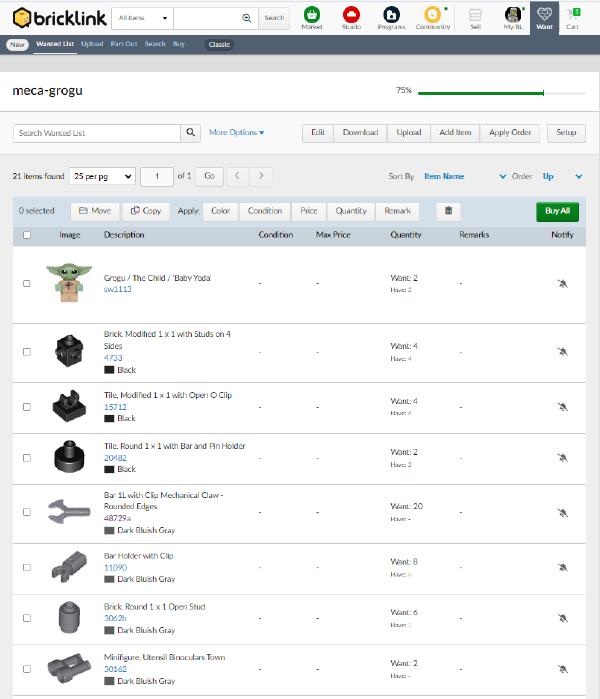Click the Black color swatch for part 4733
The height and width of the screenshot is (699, 600).
pos(109,370)
